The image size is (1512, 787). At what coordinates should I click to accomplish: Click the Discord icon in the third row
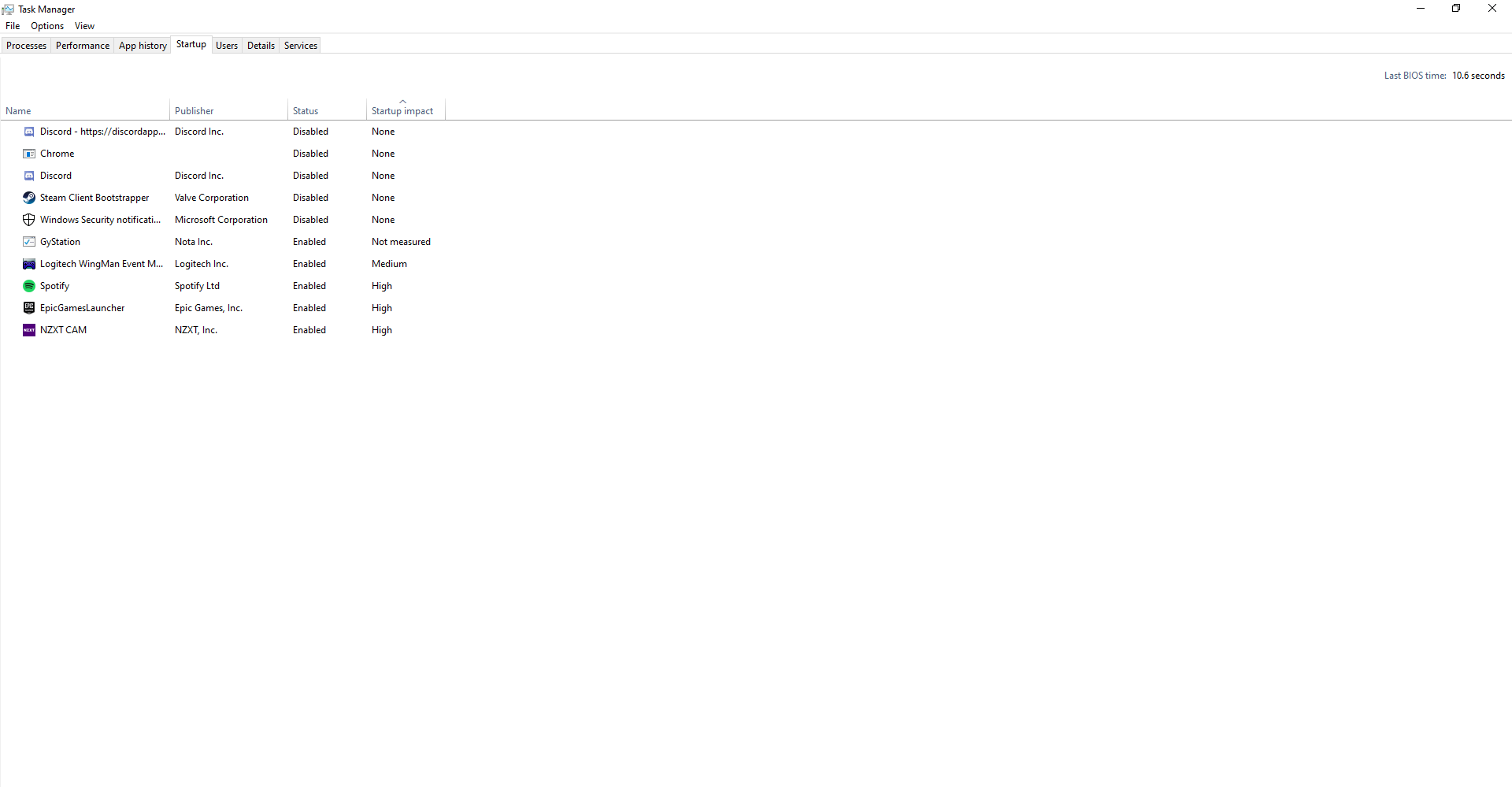tap(29, 176)
